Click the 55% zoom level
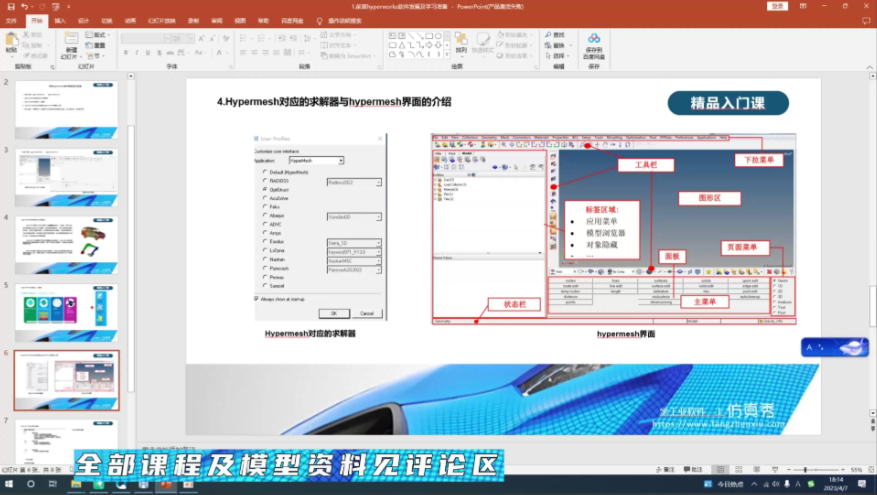The width and height of the screenshot is (877, 495). tap(856, 470)
